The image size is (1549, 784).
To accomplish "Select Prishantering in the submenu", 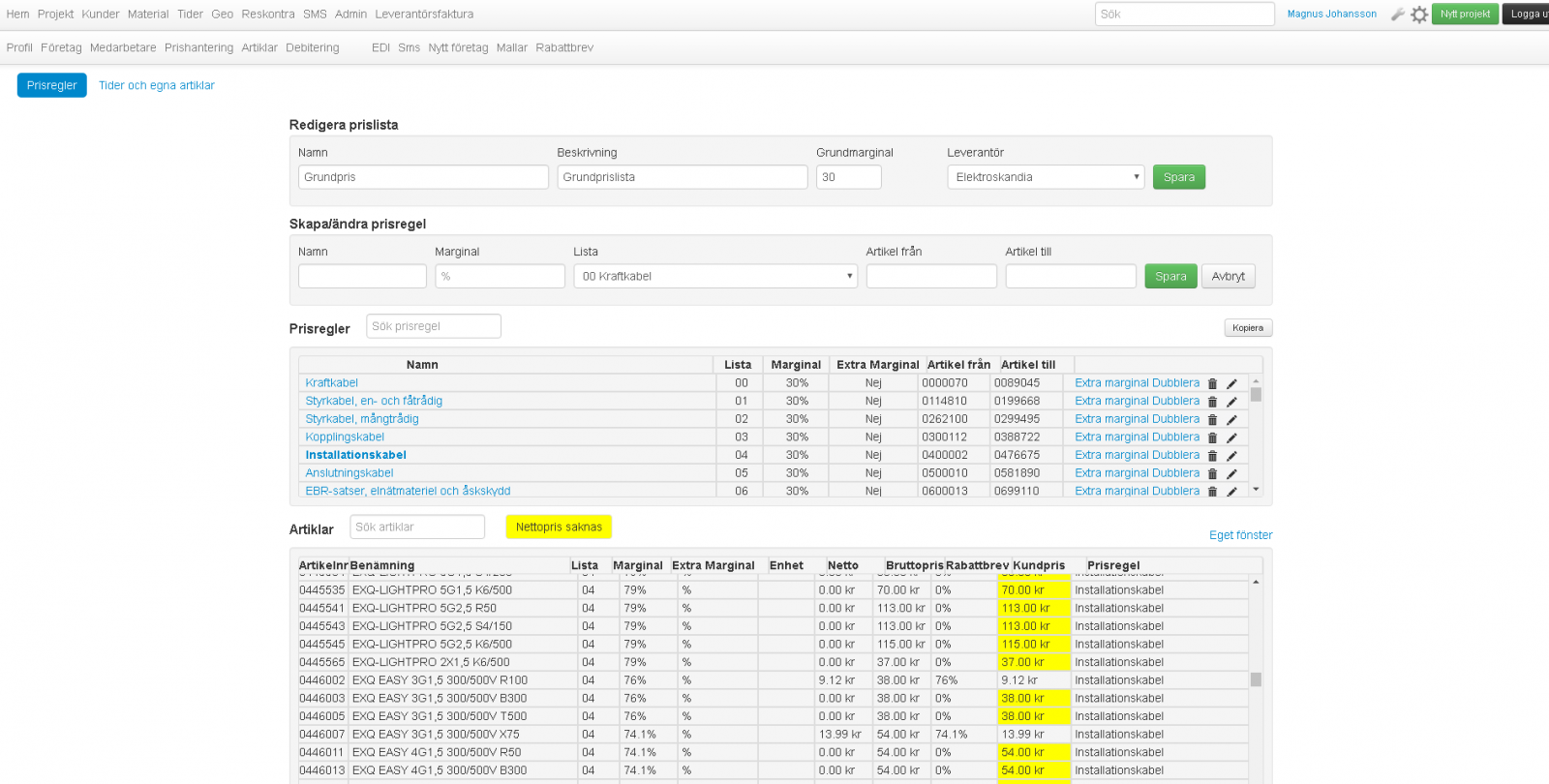I will tap(198, 47).
